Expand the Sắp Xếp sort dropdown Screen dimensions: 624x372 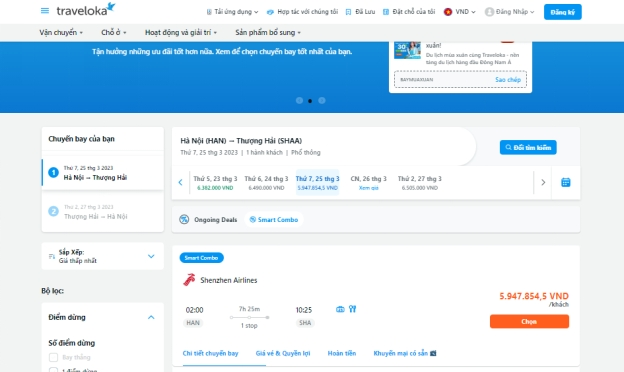point(103,256)
